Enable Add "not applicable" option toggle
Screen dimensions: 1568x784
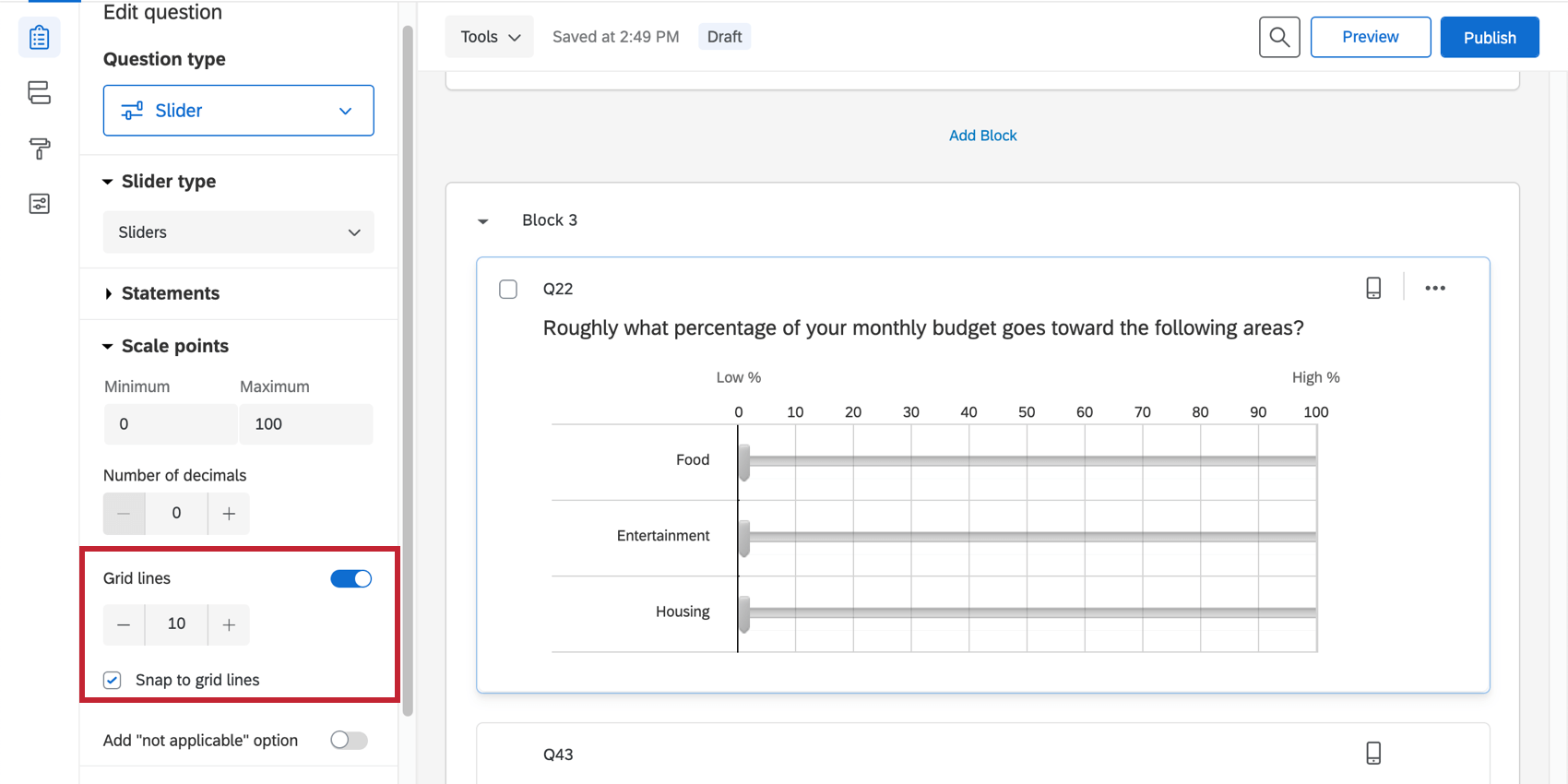pyautogui.click(x=349, y=740)
